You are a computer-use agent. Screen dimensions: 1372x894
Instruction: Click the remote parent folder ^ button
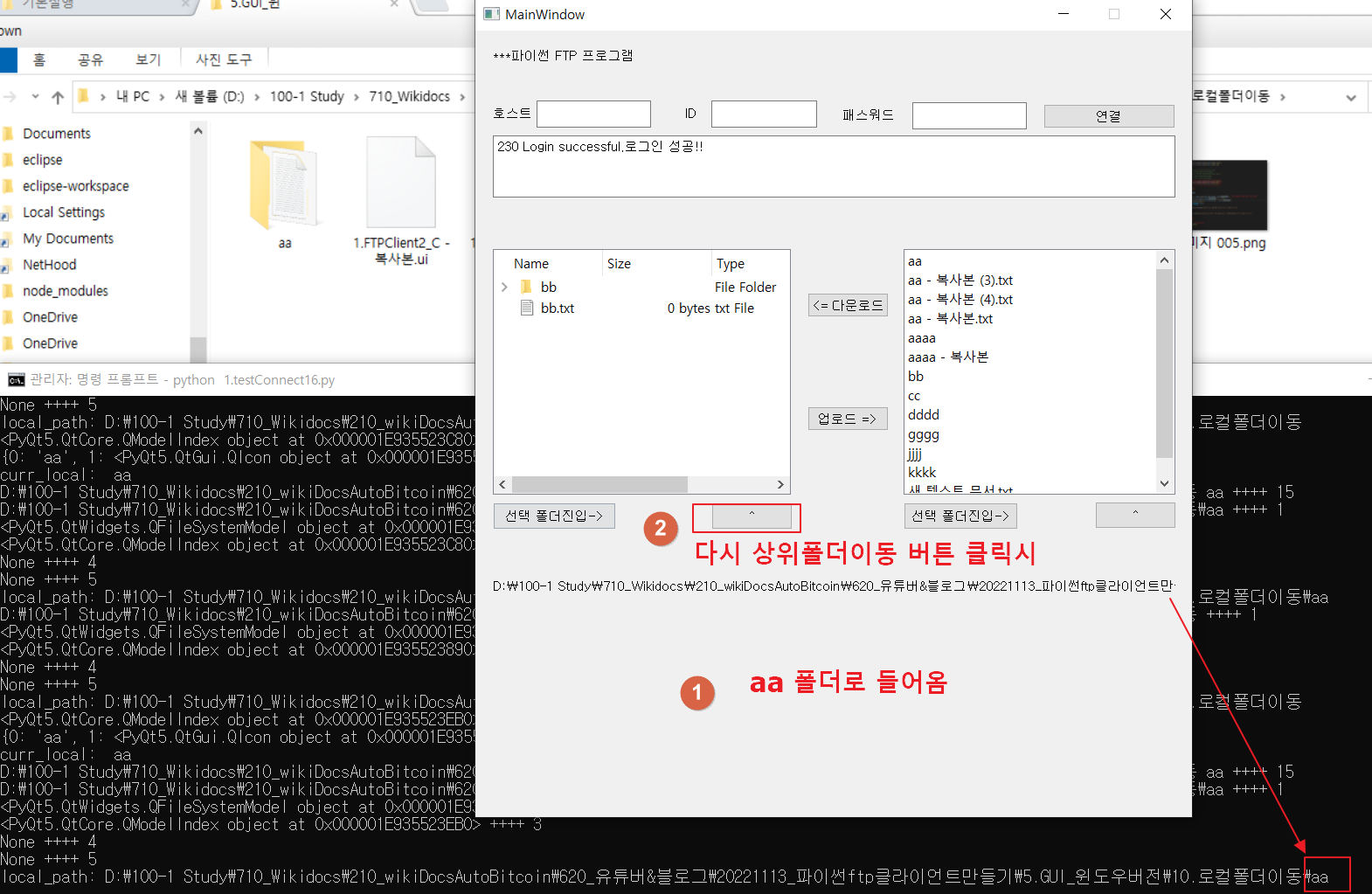(1135, 515)
